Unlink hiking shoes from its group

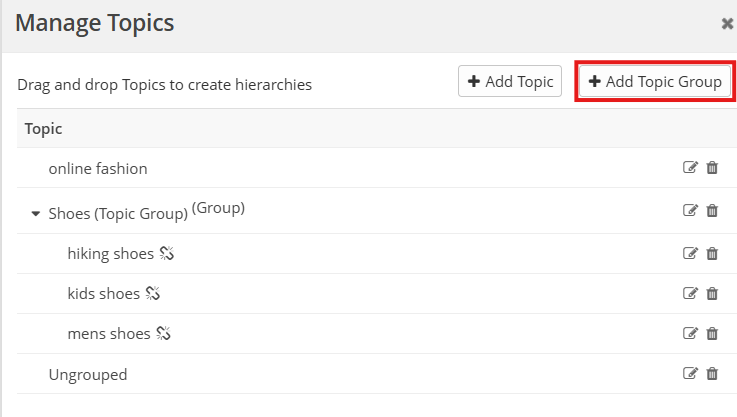[167, 254]
